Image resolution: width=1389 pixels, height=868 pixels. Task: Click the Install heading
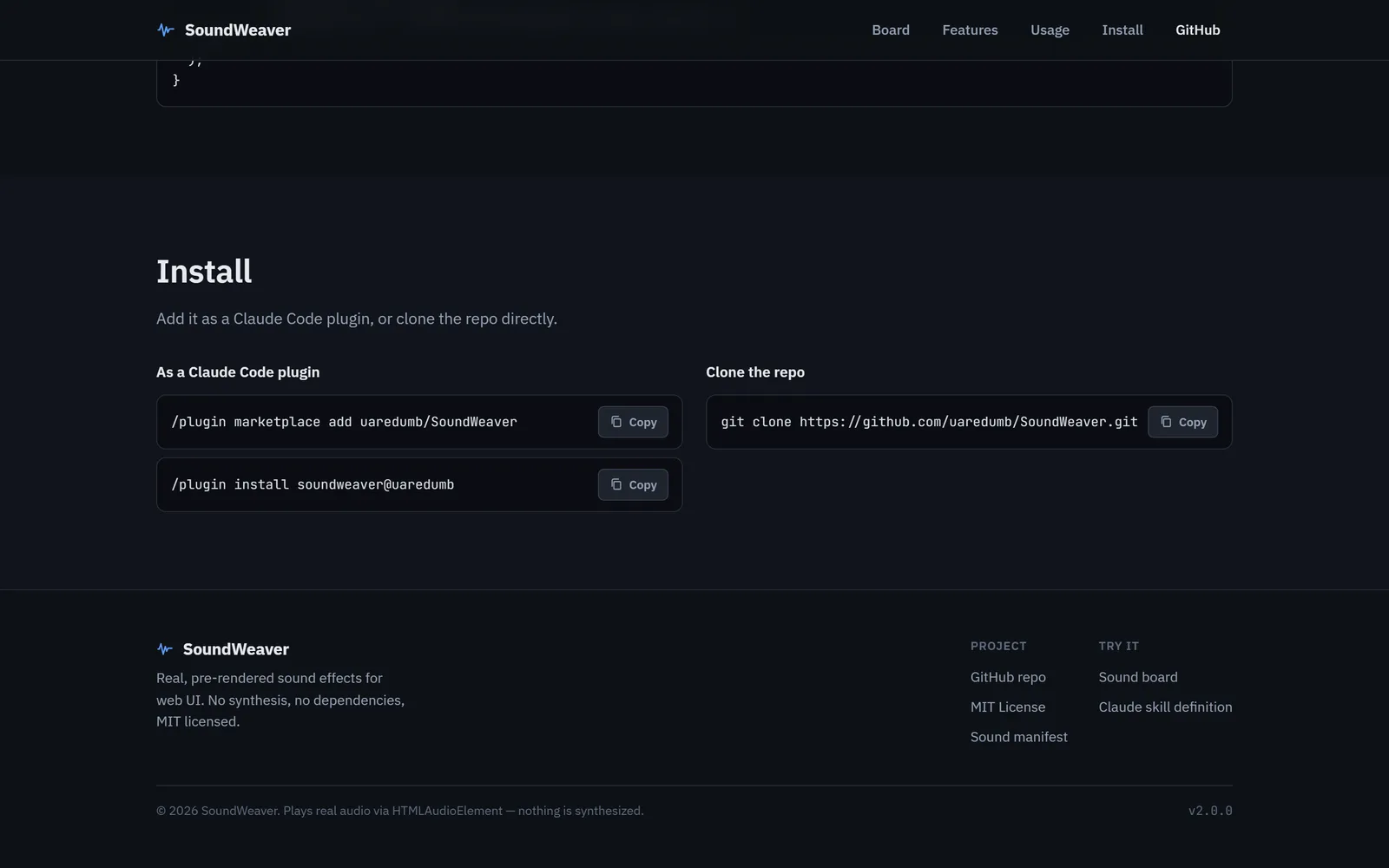coord(204,272)
